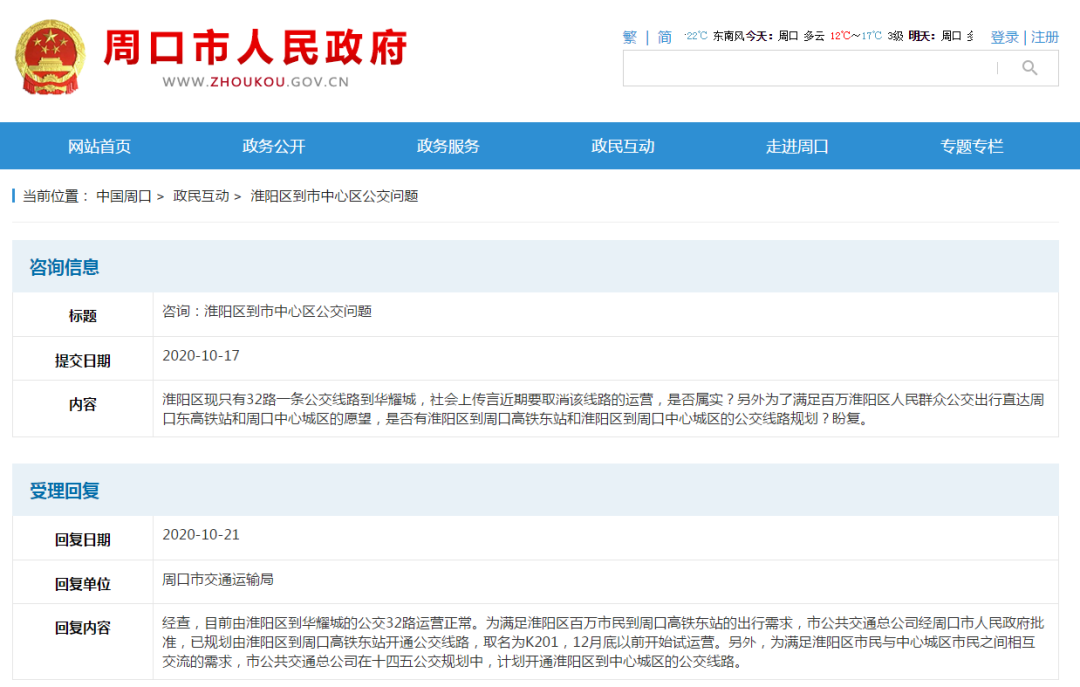This screenshot has height=687, width=1080.
Task: Switch to simplified Chinese via 简
Action: pos(665,37)
